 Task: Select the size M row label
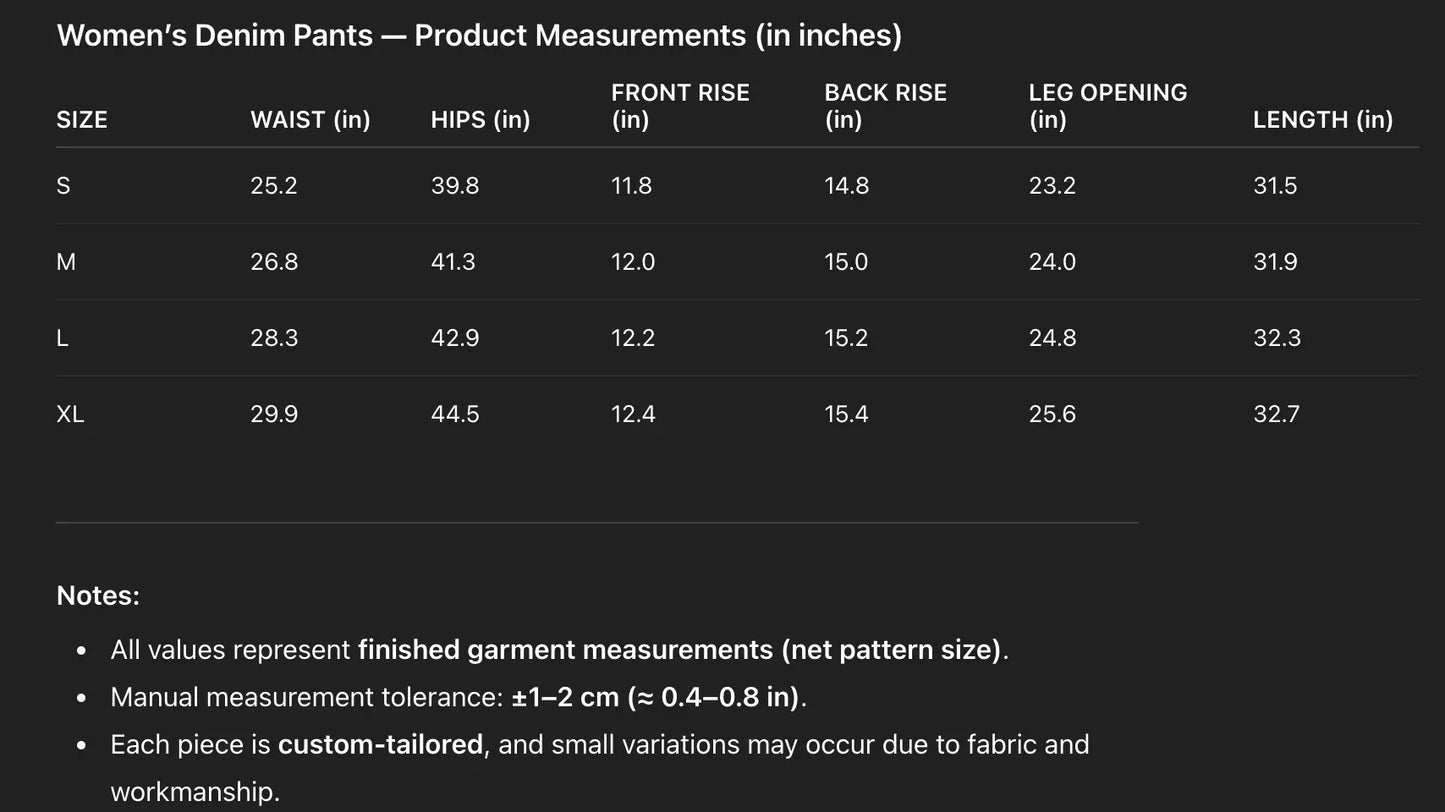tap(66, 262)
